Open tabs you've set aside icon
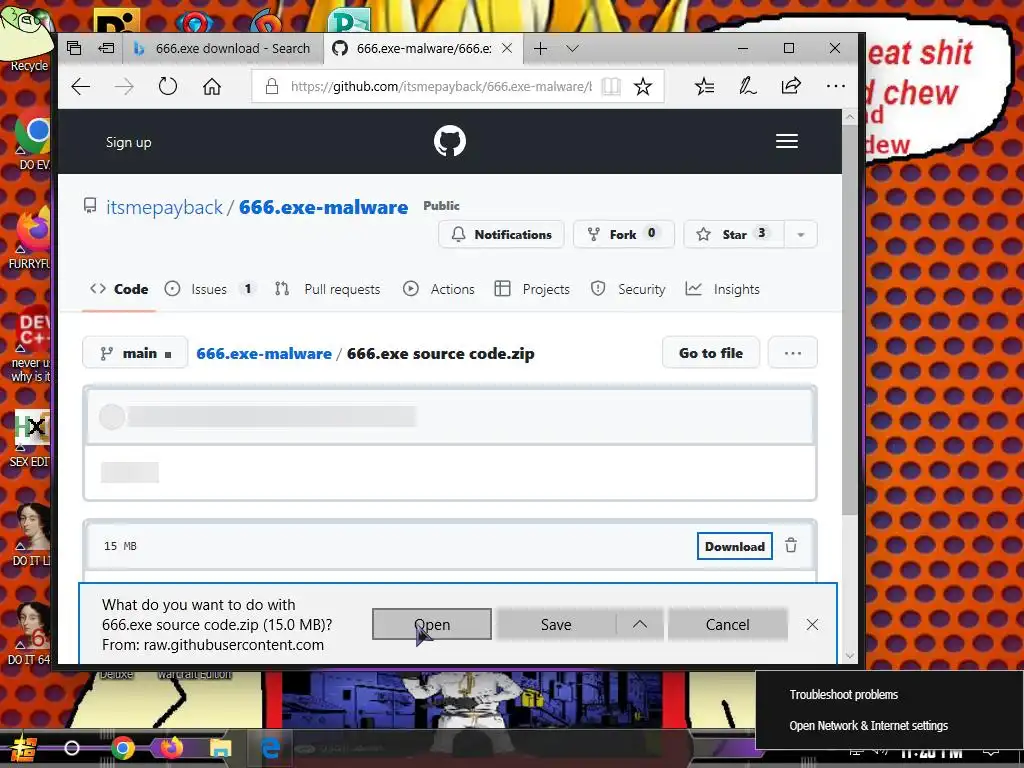Viewport: 1024px width, 768px height. [74, 48]
